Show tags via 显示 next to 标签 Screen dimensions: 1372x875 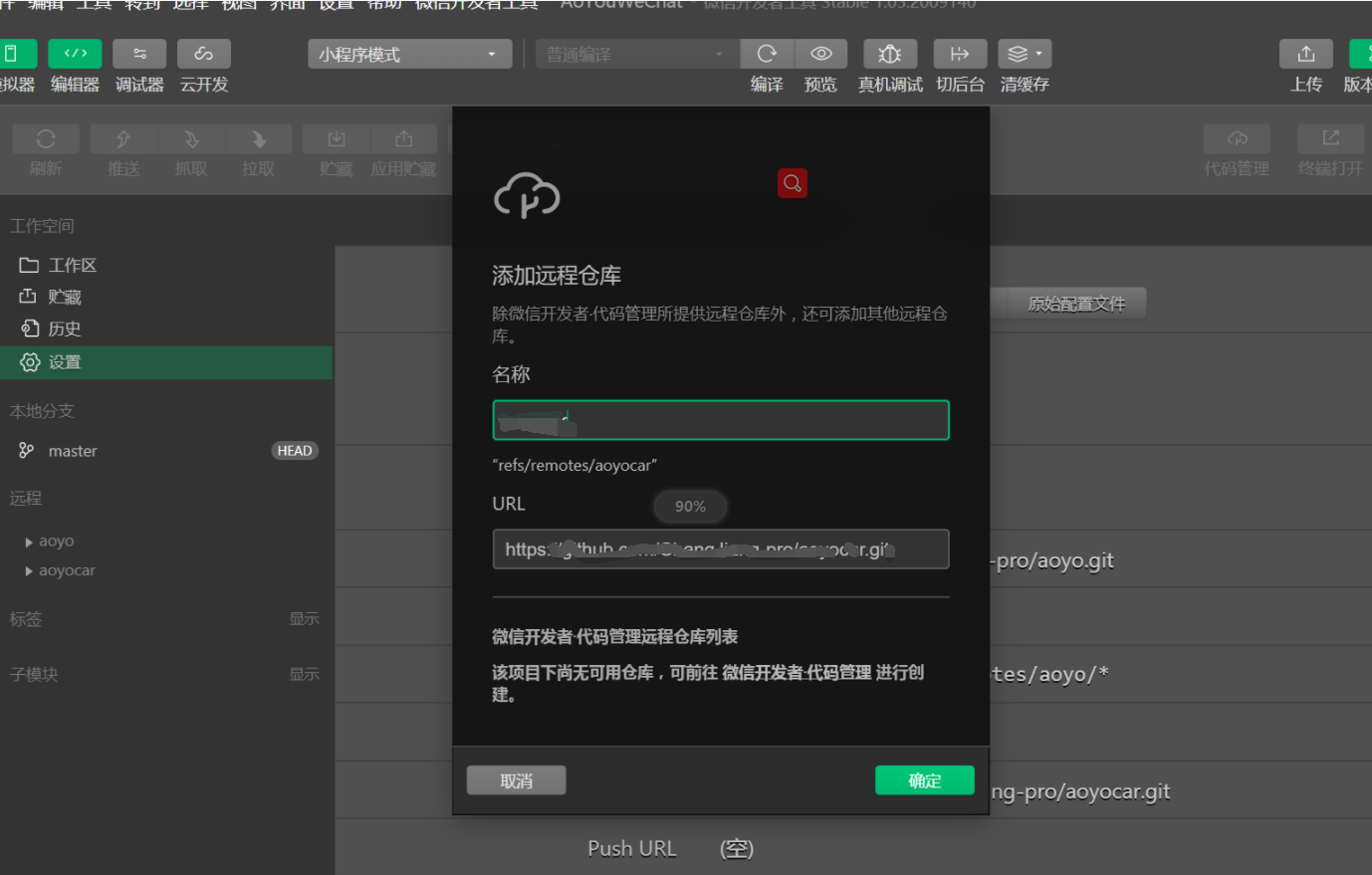pyautogui.click(x=304, y=618)
